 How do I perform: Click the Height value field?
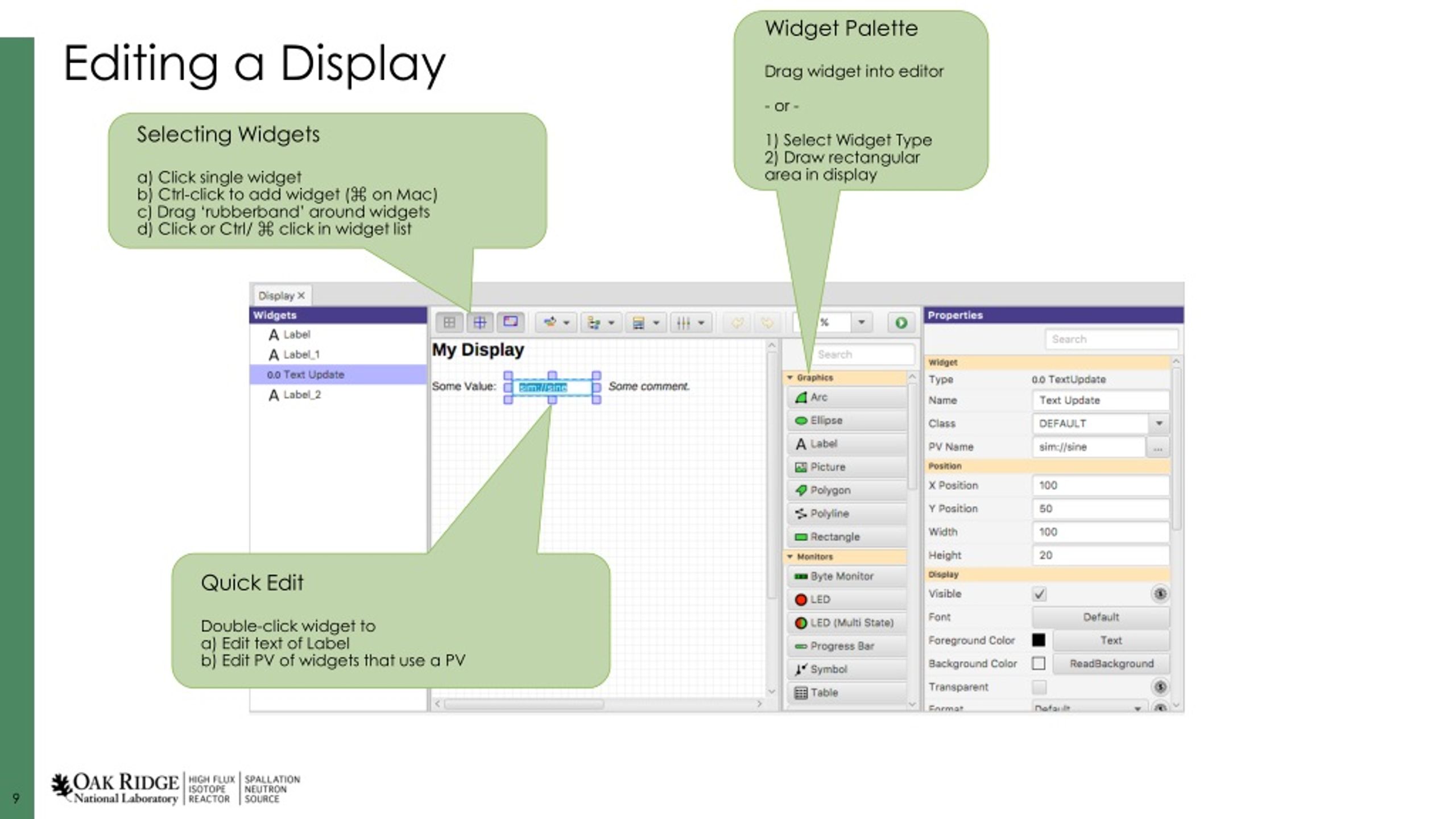pos(1101,556)
